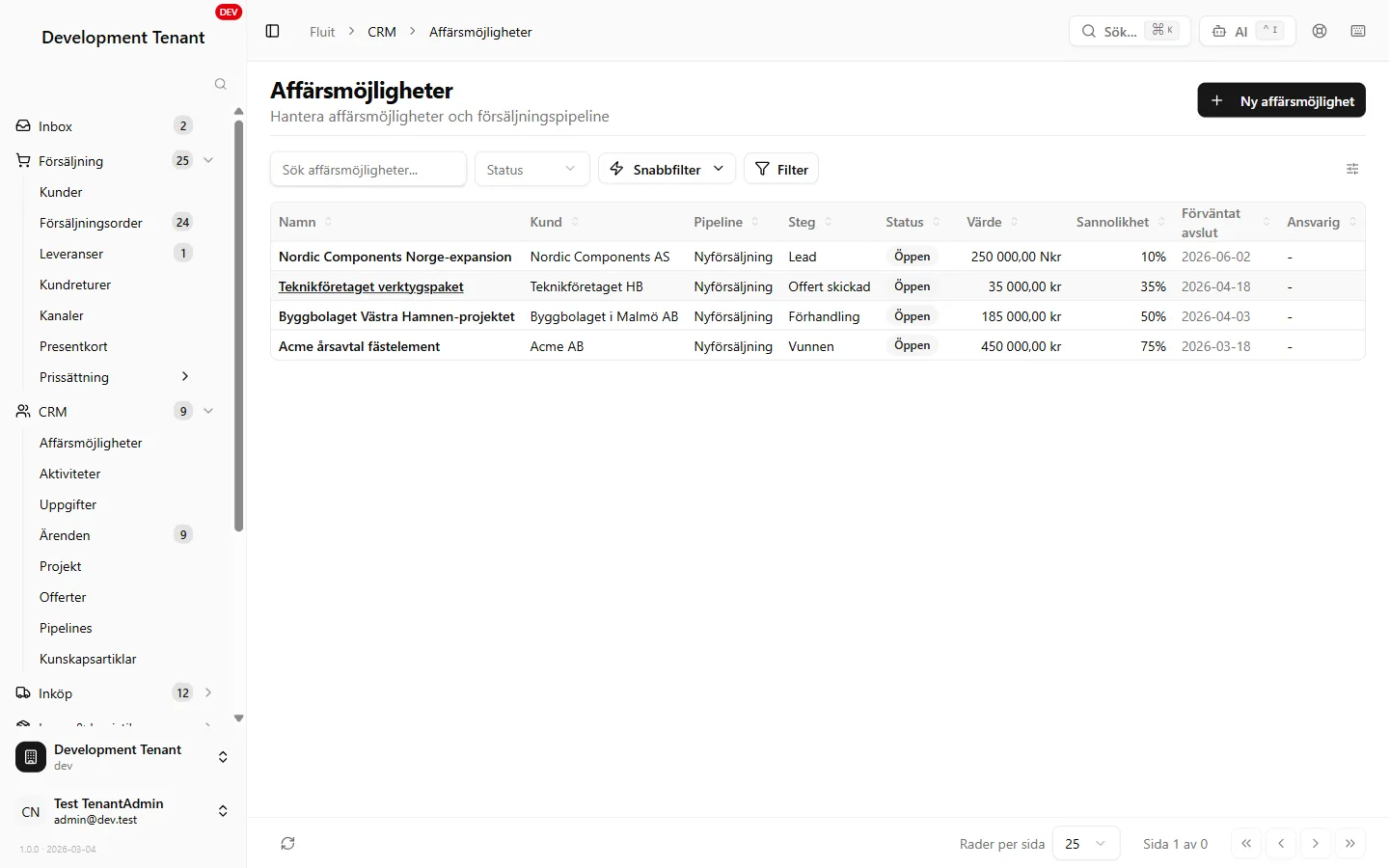
Task: Go to first page
Action: 1246,844
